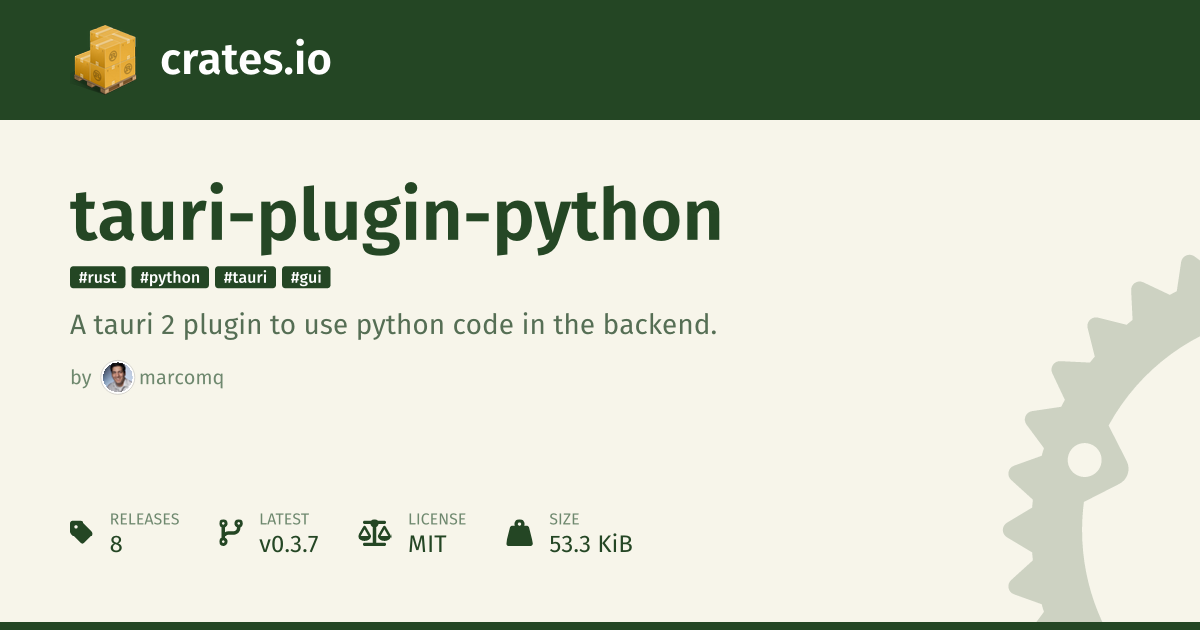Viewport: 1200px width, 630px height.
Task: Click the releases tag icon
Action: point(81,532)
